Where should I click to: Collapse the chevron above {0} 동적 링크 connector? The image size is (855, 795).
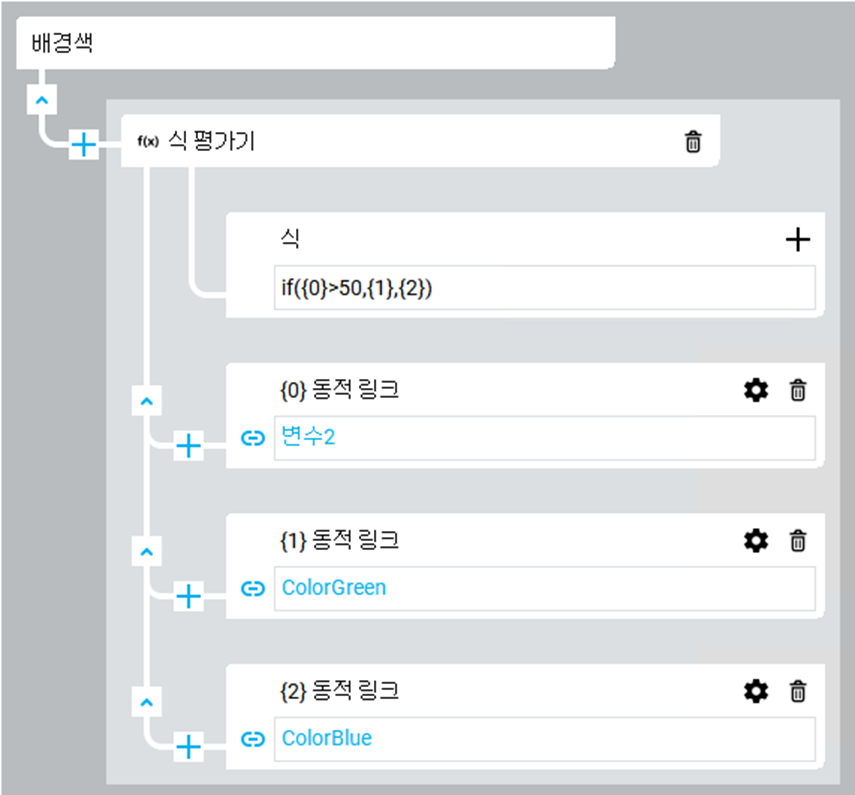(147, 400)
